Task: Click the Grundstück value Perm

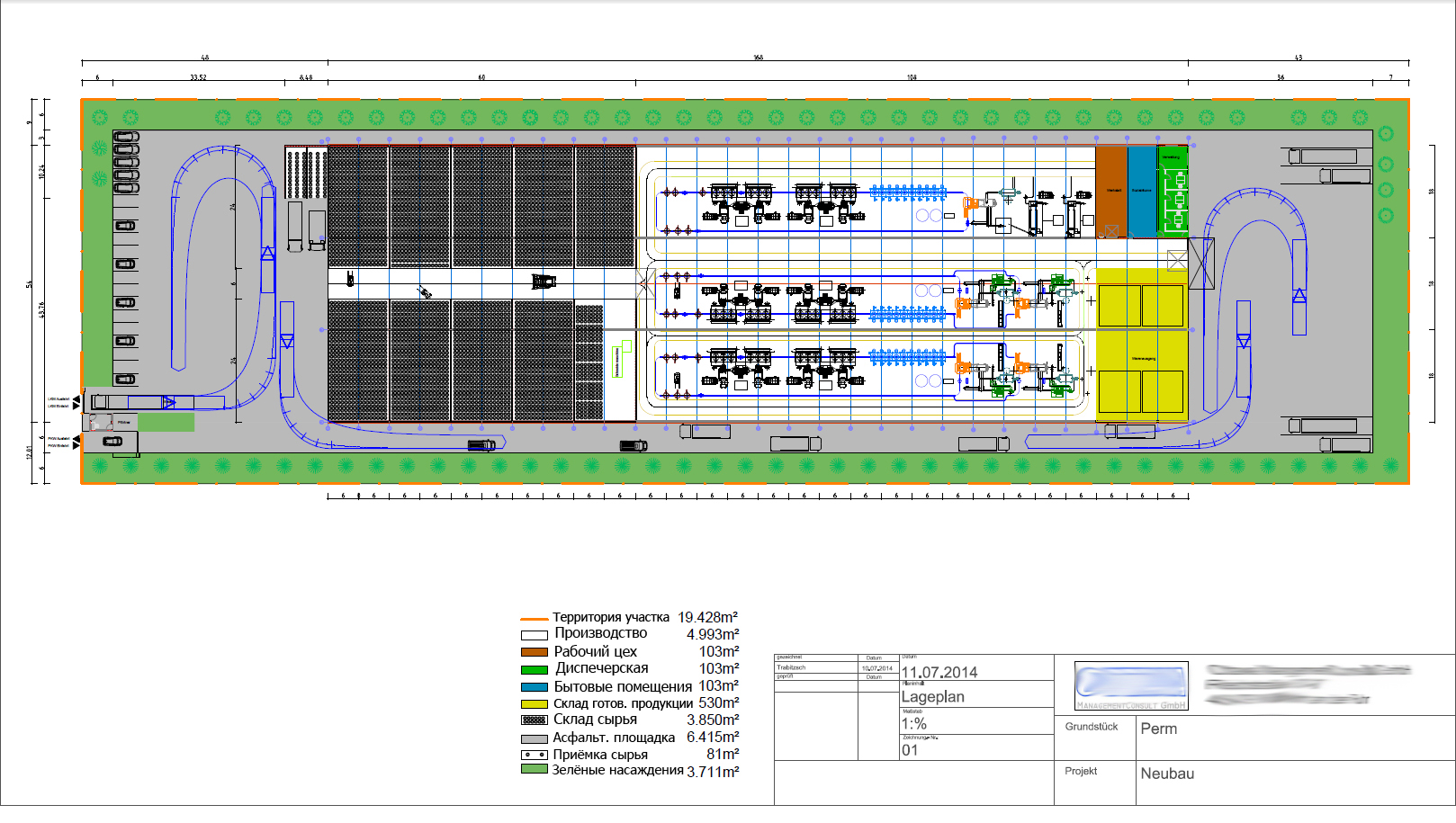Action: pyautogui.click(x=1158, y=729)
